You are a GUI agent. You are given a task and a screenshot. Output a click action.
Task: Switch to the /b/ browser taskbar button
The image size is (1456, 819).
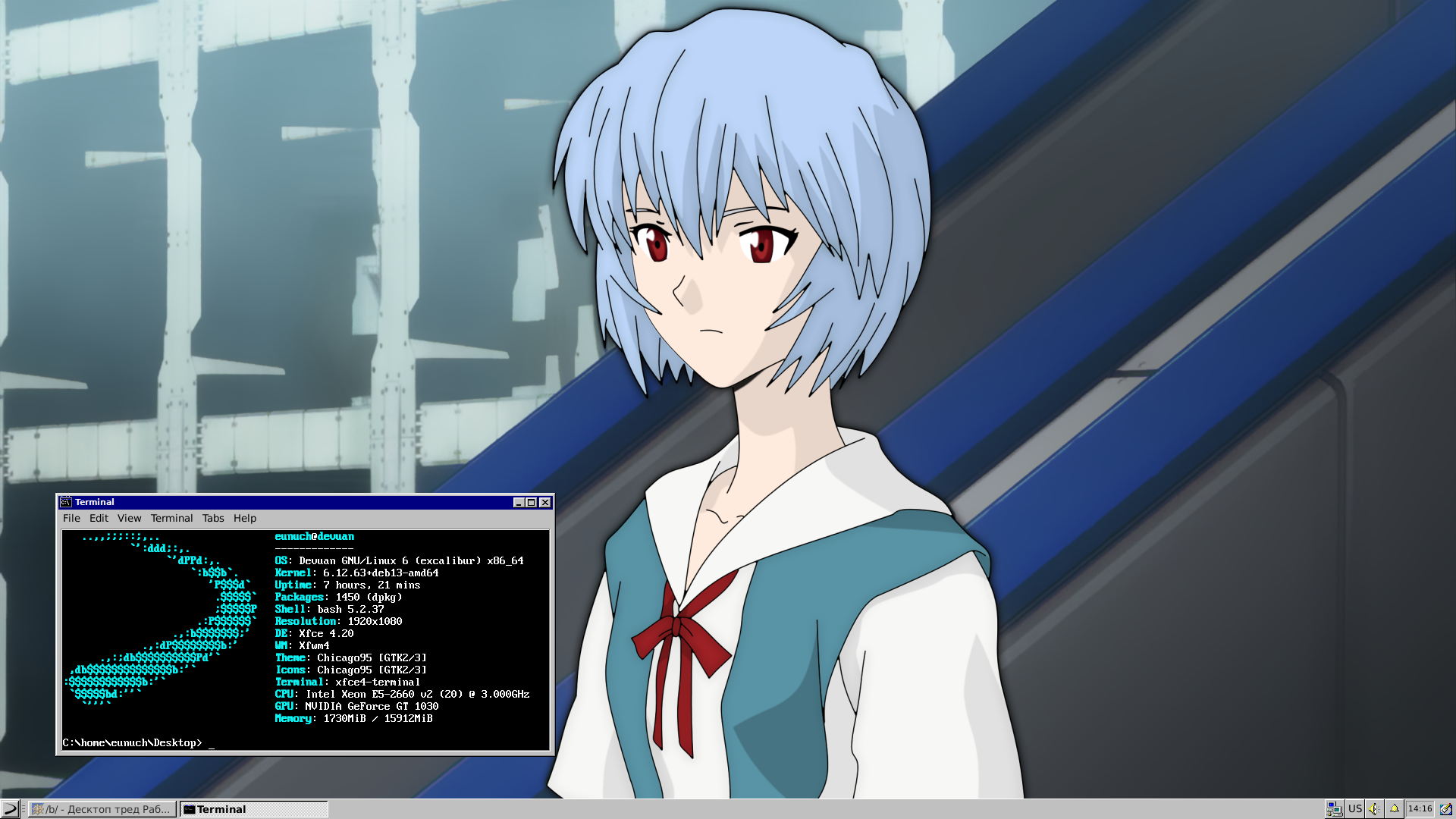(102, 809)
